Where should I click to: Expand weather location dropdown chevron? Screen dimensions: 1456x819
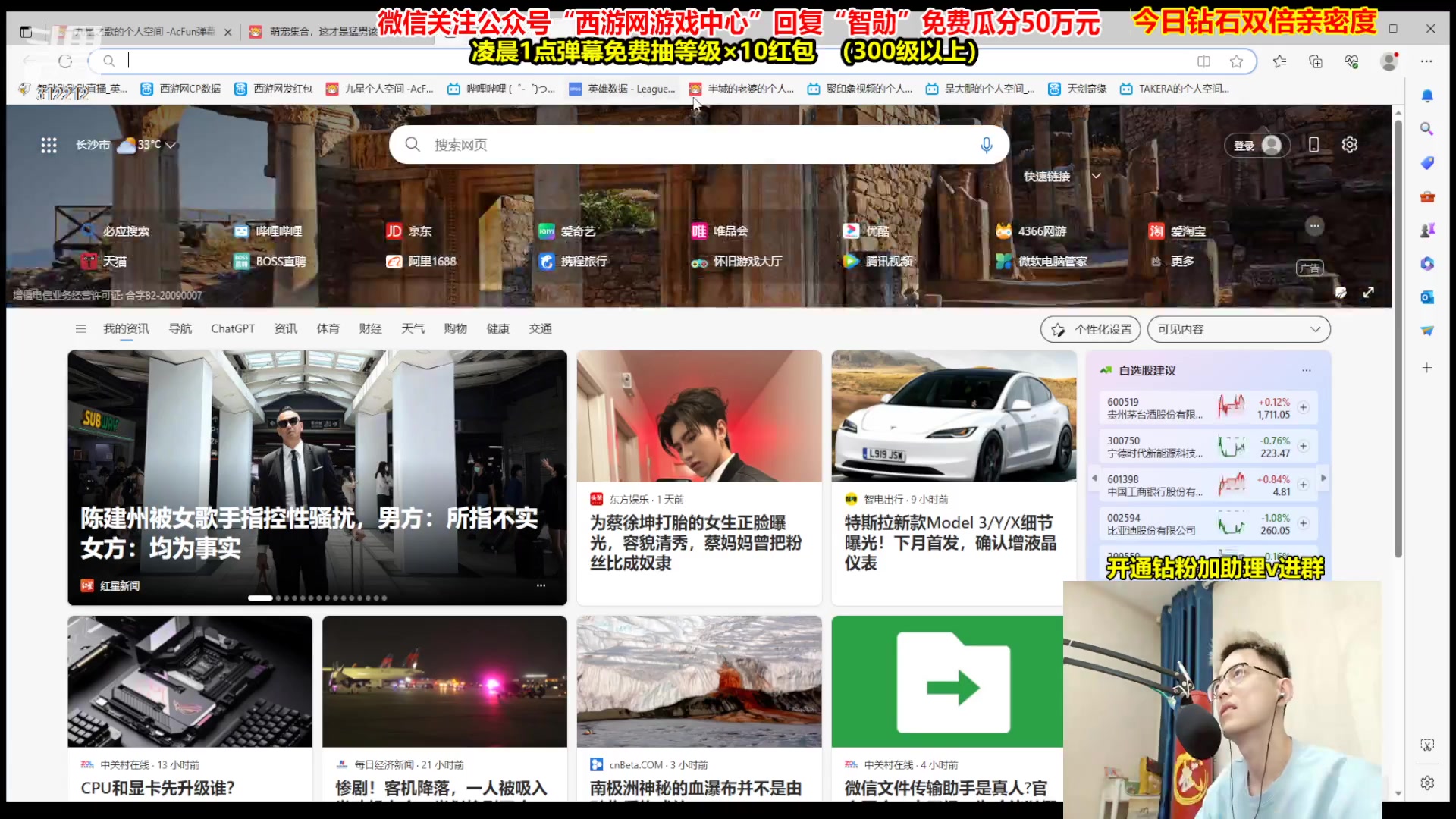point(171,145)
